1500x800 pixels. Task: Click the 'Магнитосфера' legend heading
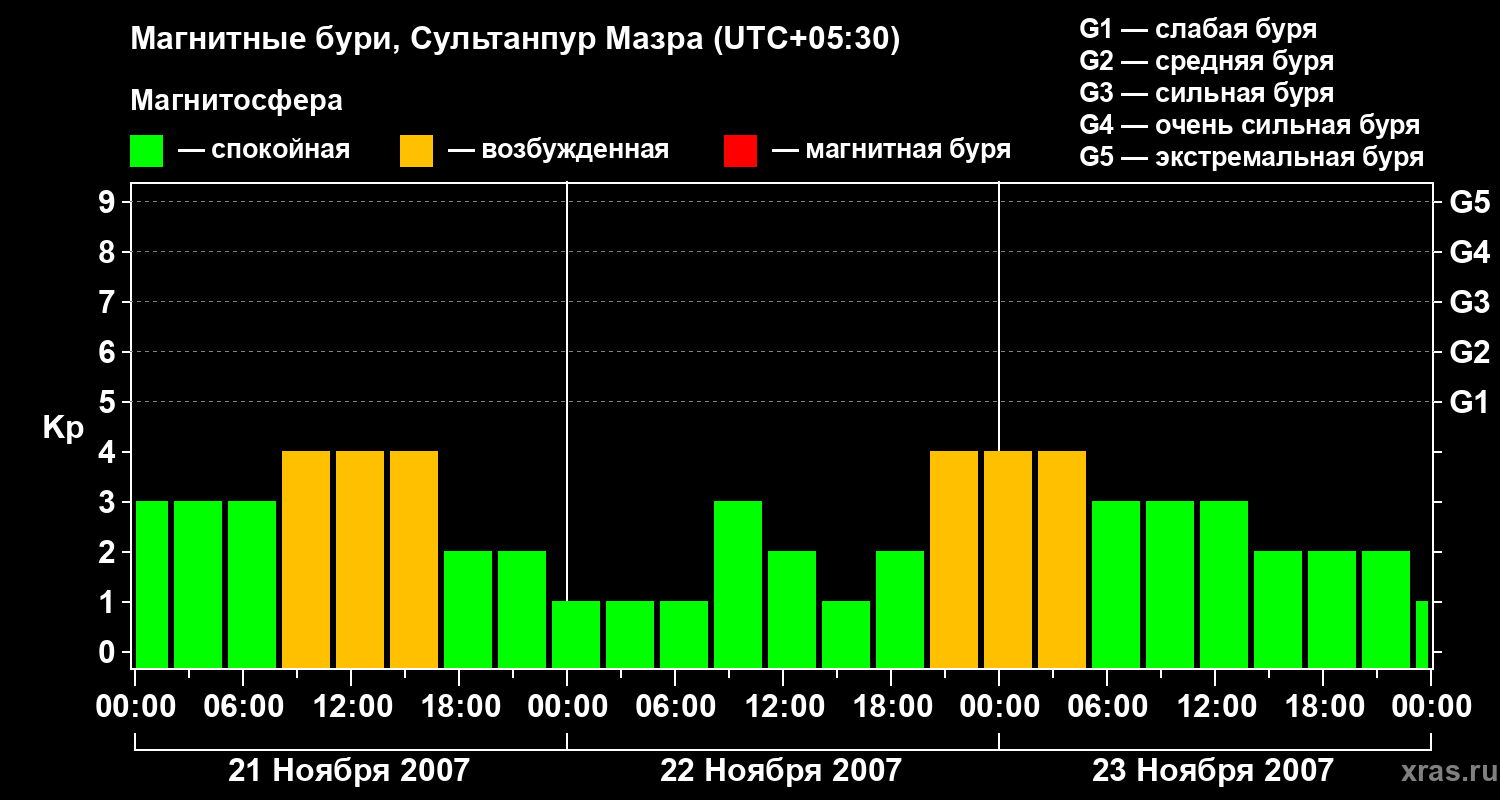pyautogui.click(x=236, y=101)
